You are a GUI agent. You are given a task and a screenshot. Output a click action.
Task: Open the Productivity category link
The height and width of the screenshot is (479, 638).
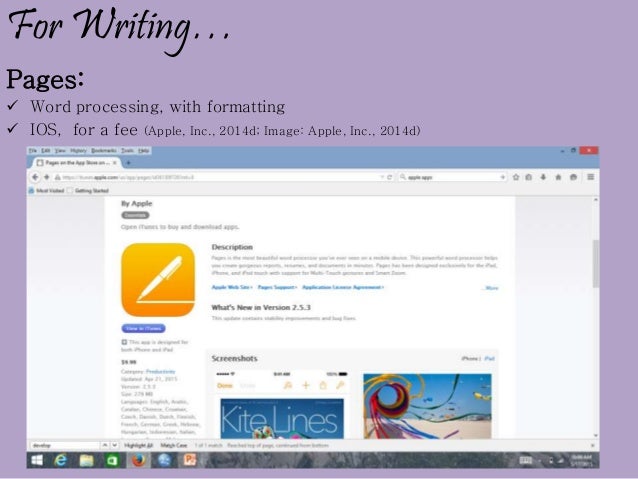pyautogui.click(x=161, y=372)
